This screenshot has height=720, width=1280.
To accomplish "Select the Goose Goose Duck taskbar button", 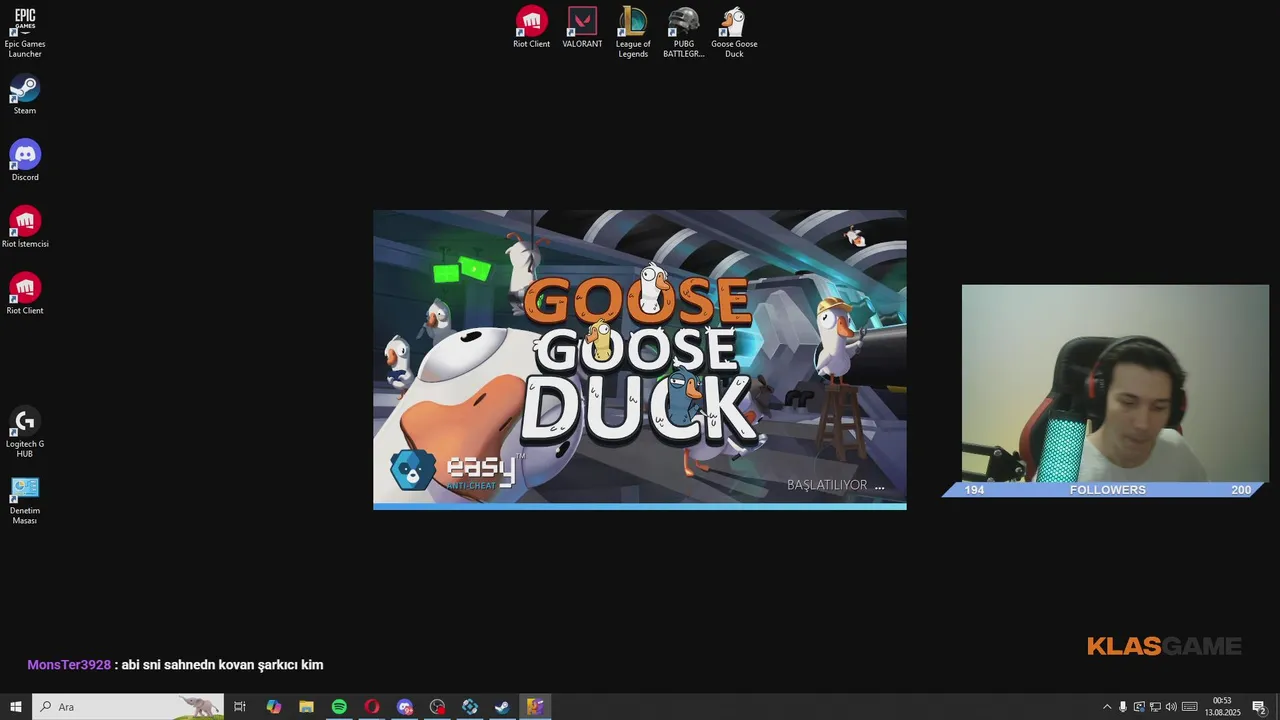I will point(535,707).
